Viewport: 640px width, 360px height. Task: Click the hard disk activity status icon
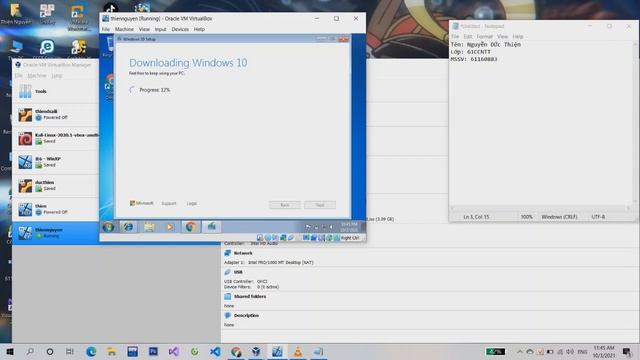[260, 238]
